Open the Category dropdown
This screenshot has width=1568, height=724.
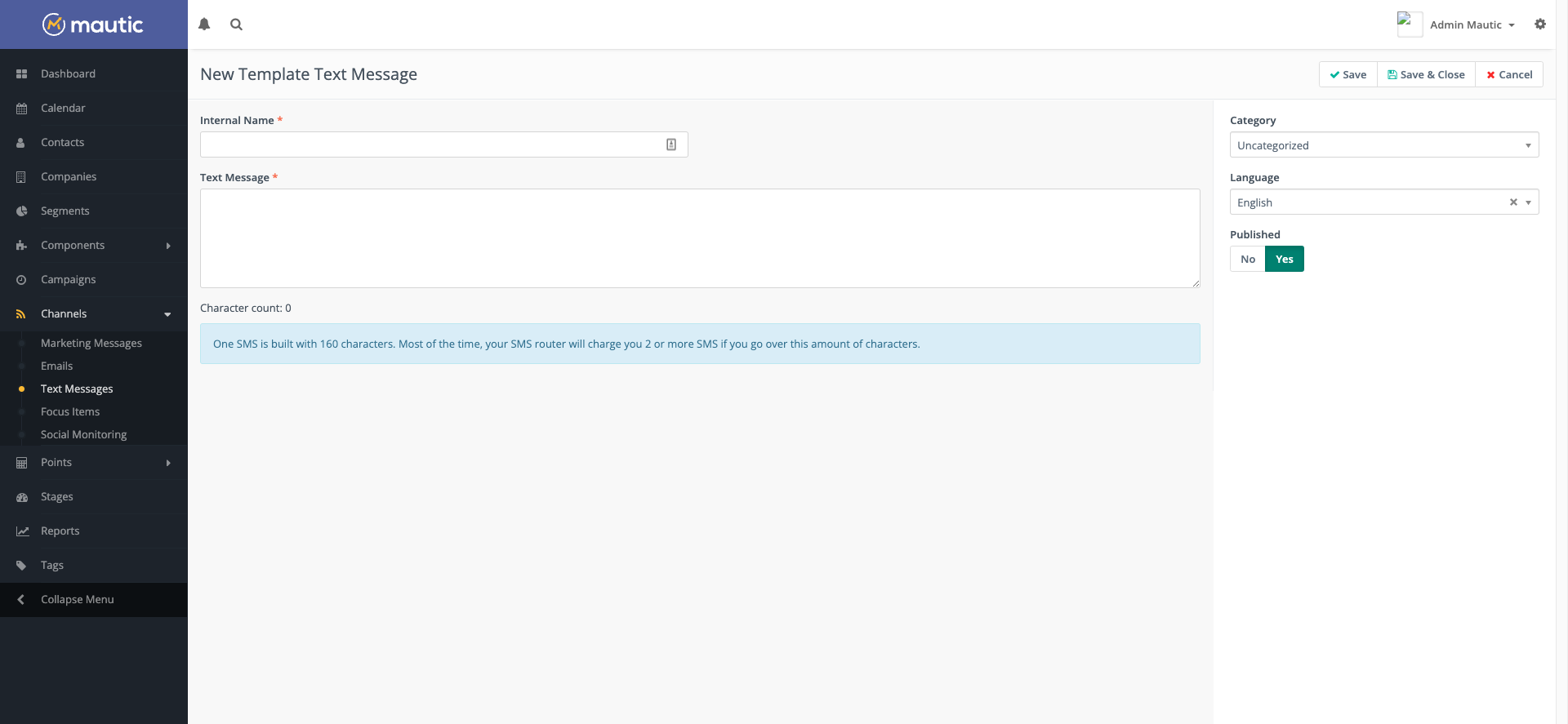[x=1383, y=145]
